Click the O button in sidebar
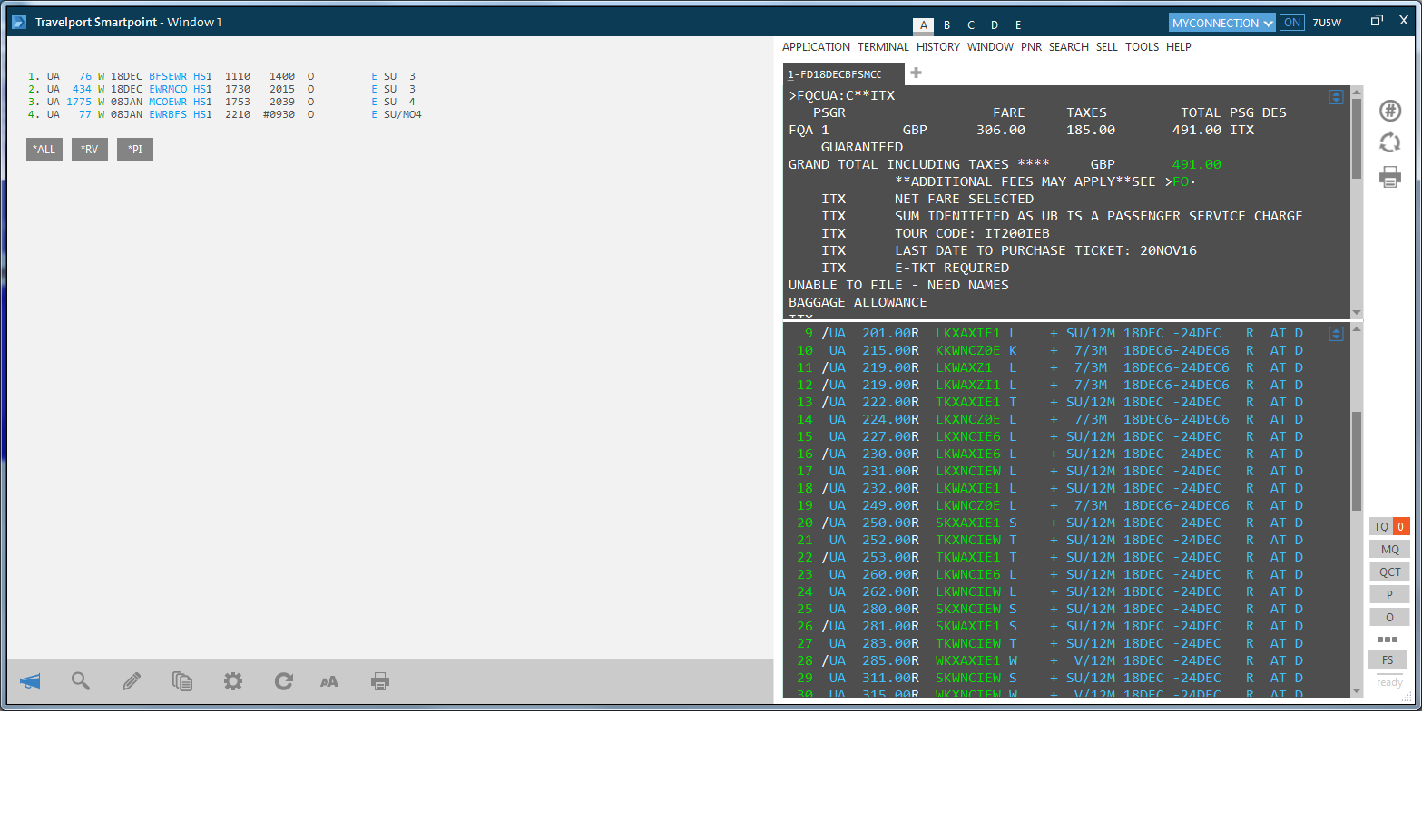 pos(1390,618)
